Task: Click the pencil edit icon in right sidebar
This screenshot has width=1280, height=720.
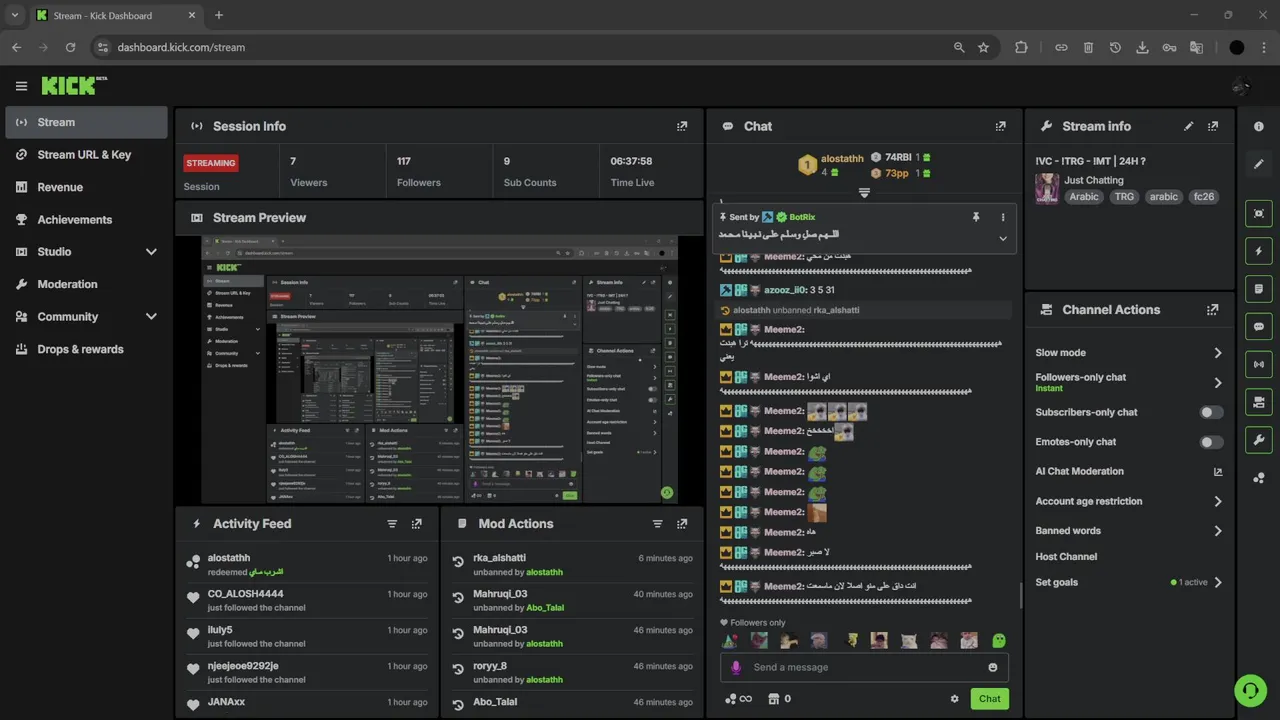Action: click(x=1259, y=164)
